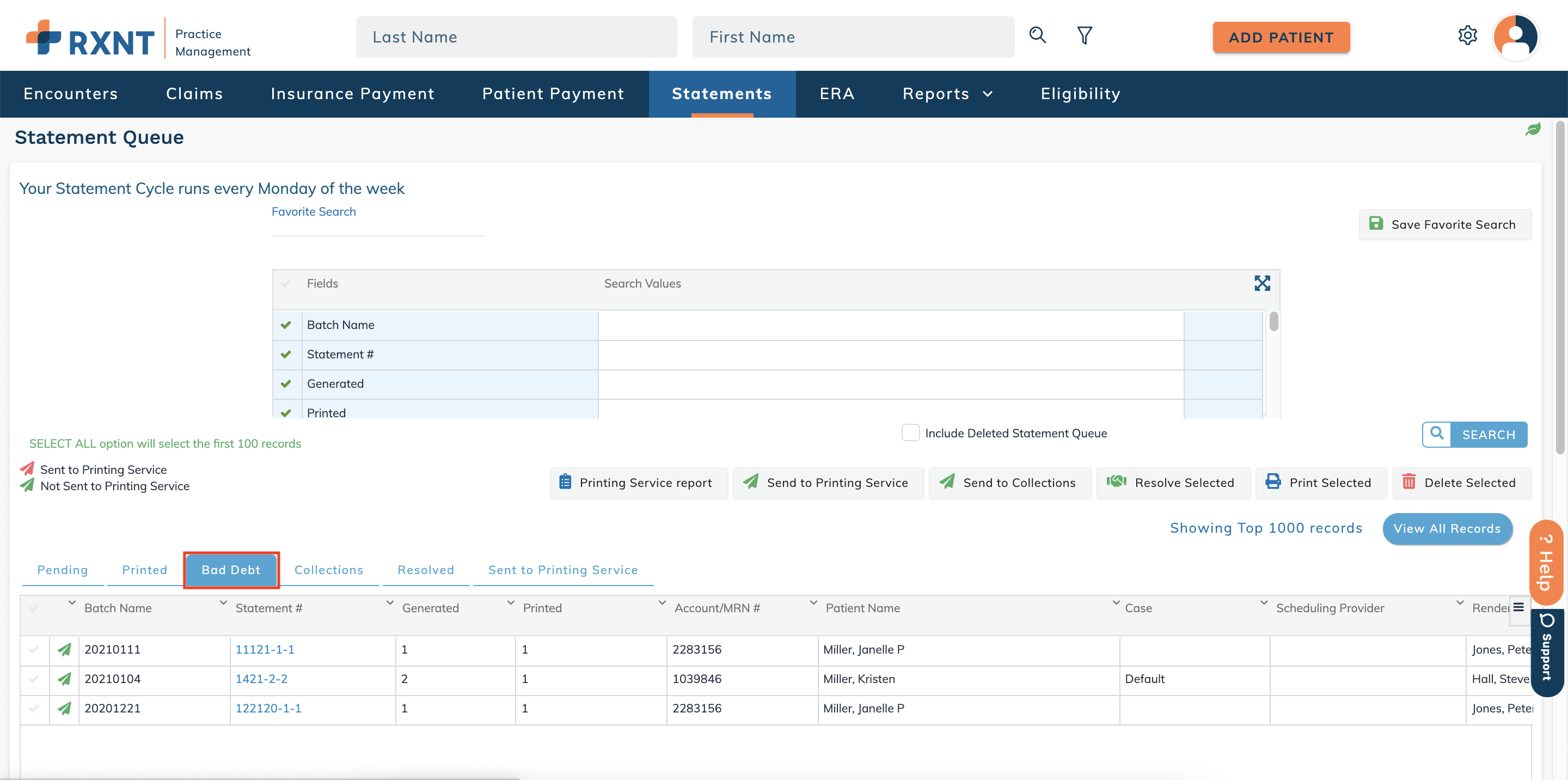The width and height of the screenshot is (1568, 780).
Task: Click the green send icon for batch 20210104
Action: pos(64,679)
